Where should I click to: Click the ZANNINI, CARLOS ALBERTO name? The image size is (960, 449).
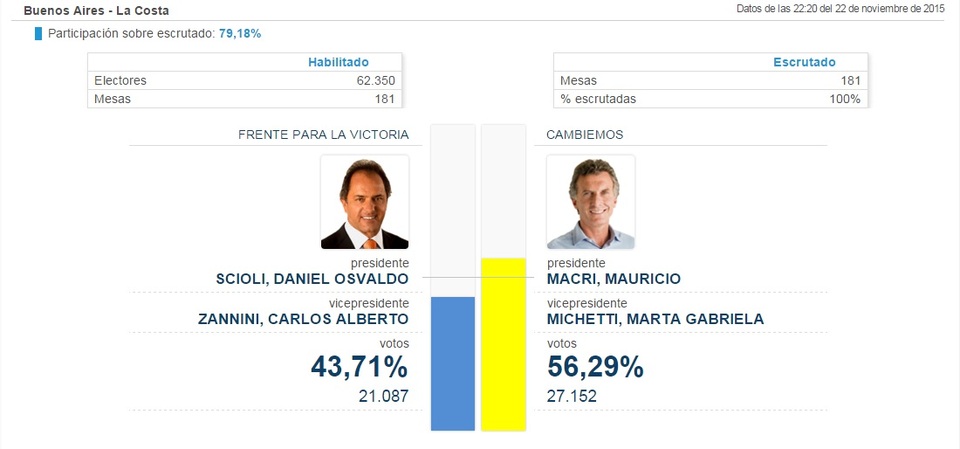click(303, 319)
